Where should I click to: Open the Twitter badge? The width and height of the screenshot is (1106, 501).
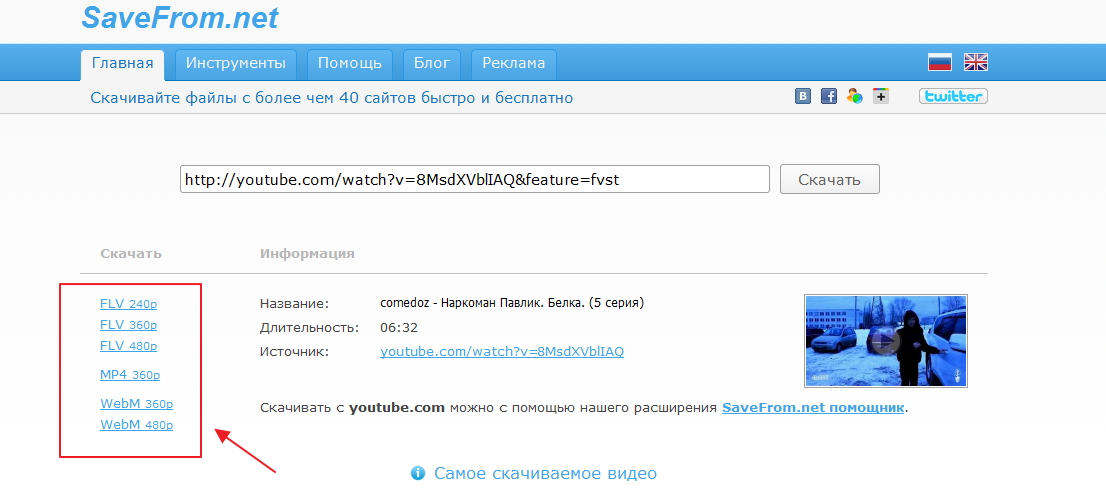coord(953,97)
